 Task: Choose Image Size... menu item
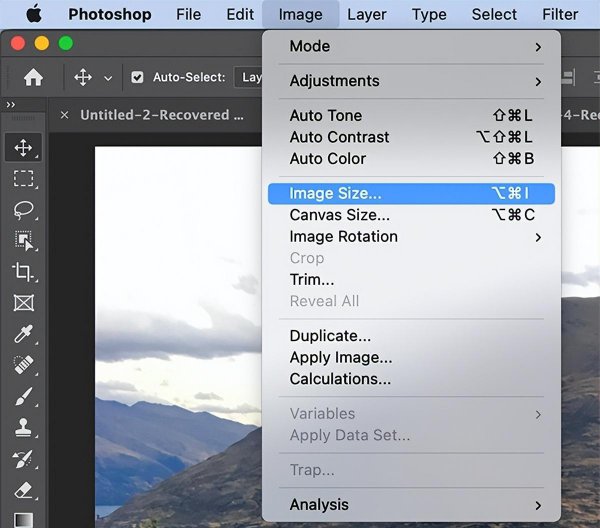[411, 194]
